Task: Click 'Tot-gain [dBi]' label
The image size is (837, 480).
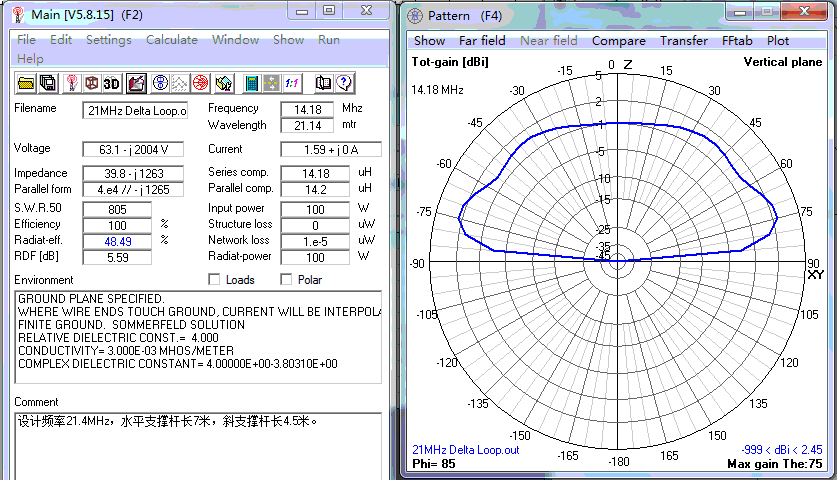Action: (x=450, y=62)
